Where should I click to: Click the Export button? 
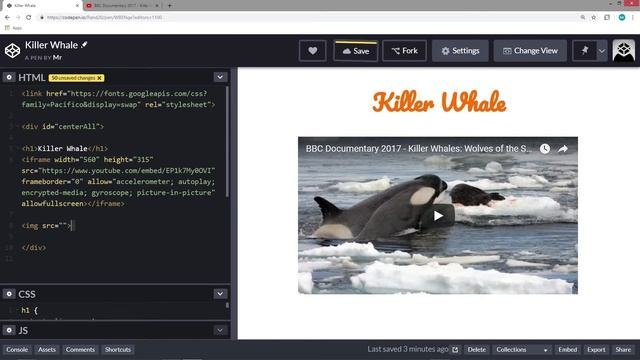(x=596, y=350)
